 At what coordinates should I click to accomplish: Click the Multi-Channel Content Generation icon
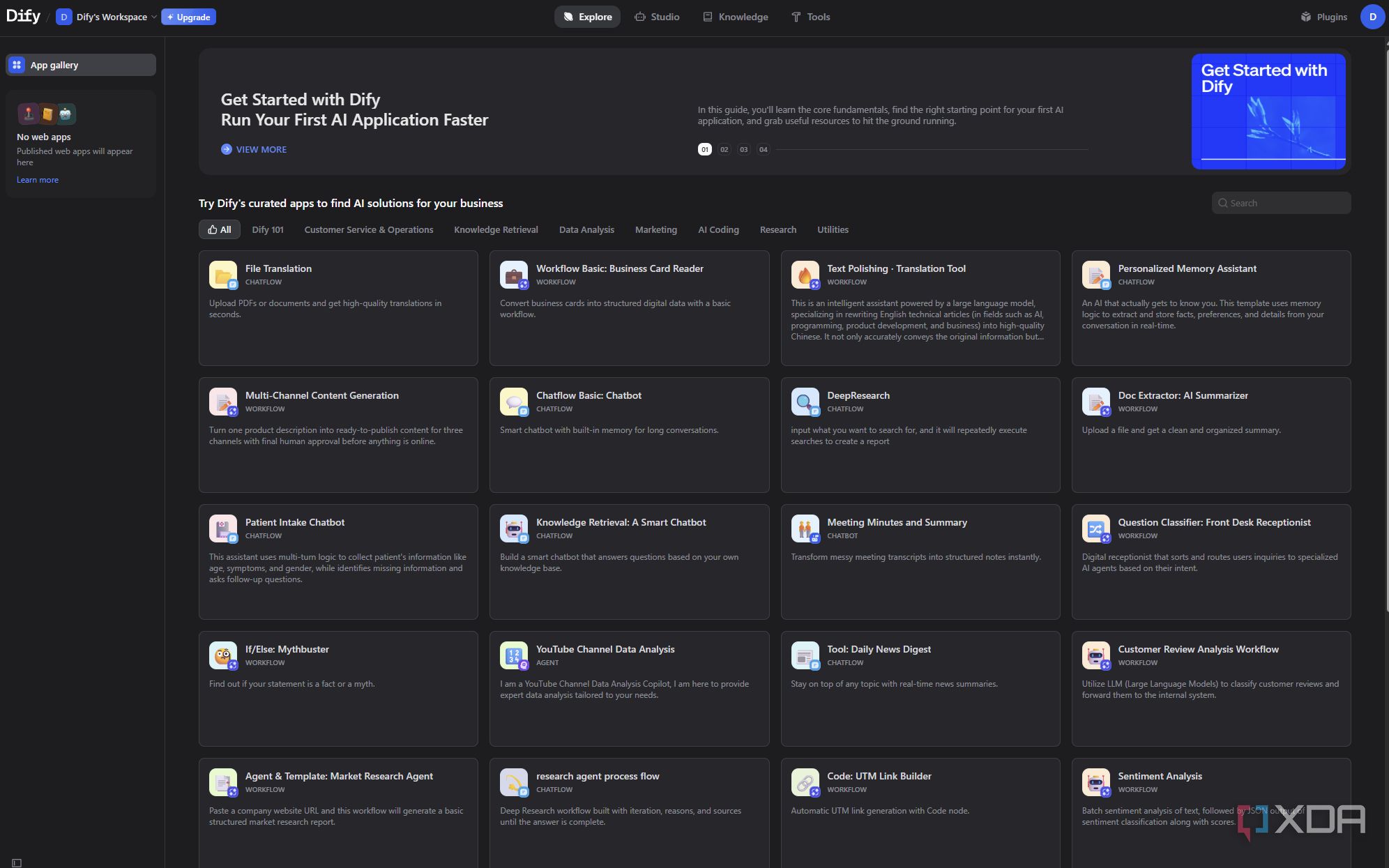point(223,402)
